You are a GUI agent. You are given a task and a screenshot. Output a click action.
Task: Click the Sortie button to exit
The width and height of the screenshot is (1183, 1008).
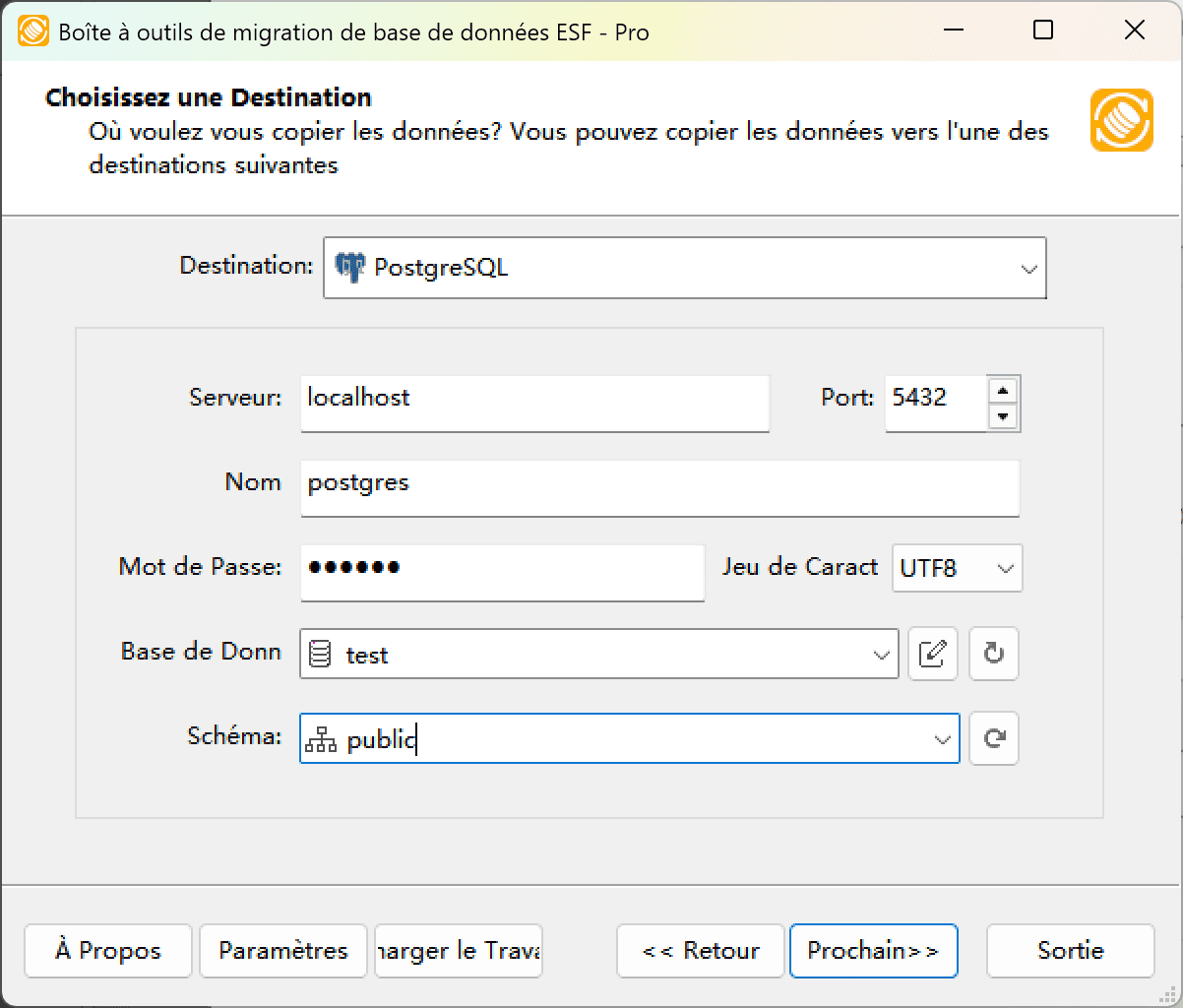point(1070,951)
